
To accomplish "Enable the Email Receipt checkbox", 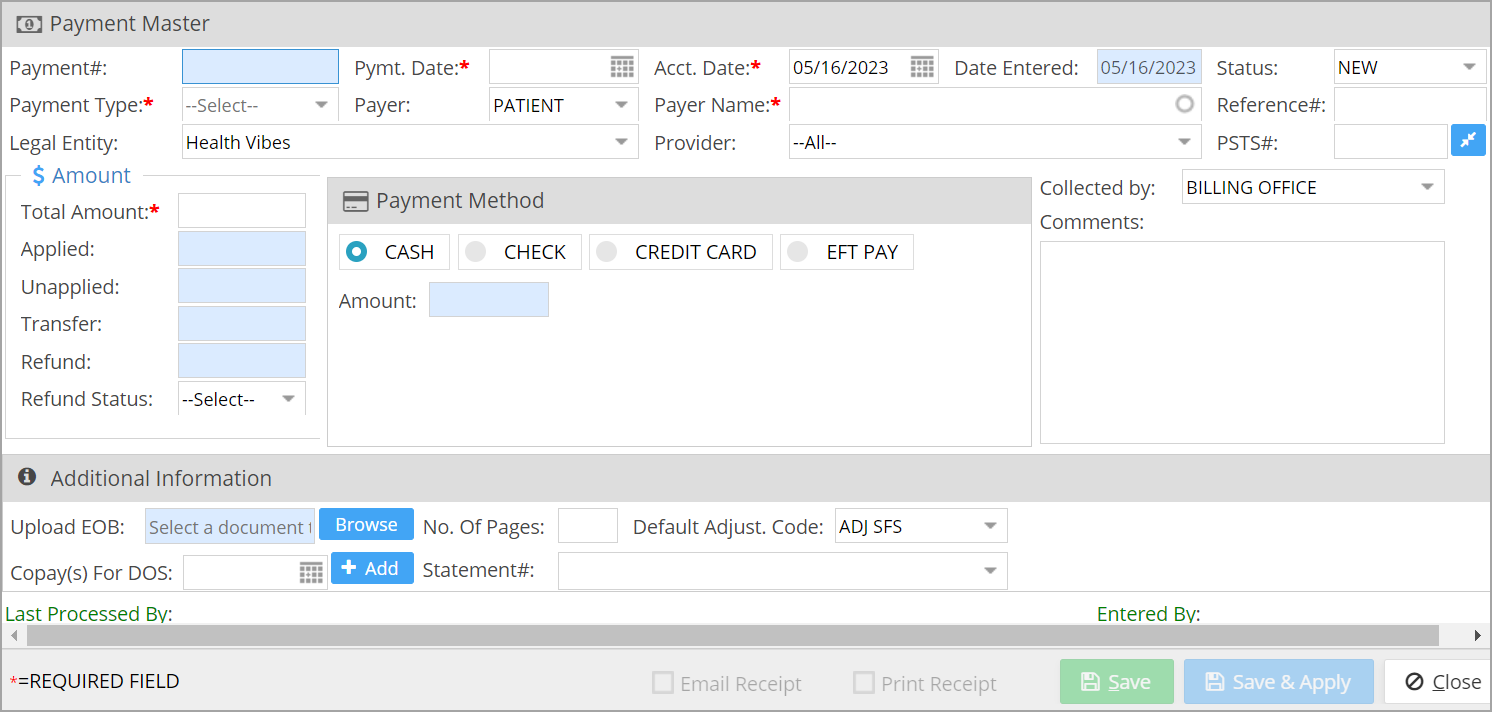I will point(662,683).
